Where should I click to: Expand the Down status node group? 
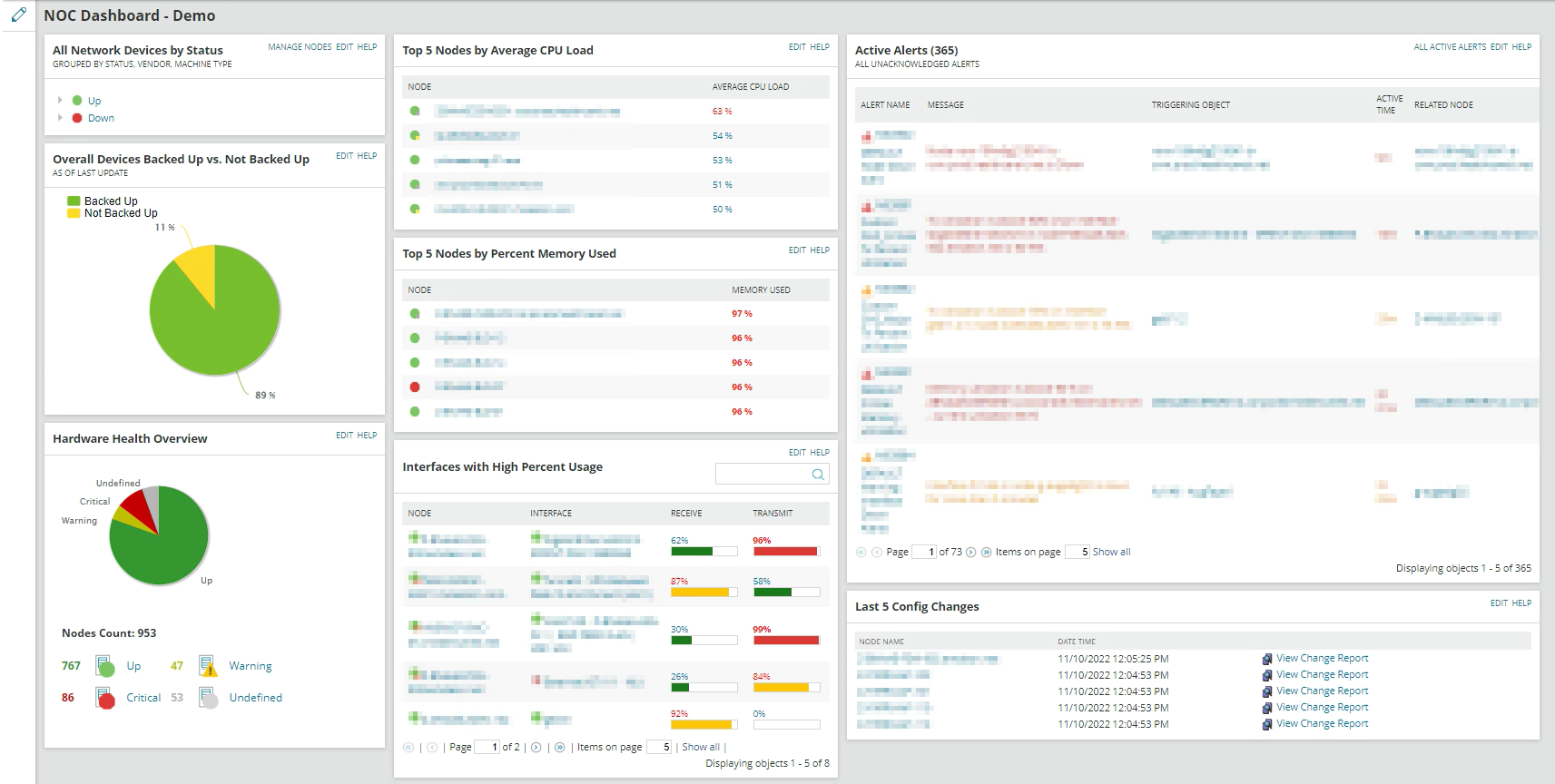60,117
